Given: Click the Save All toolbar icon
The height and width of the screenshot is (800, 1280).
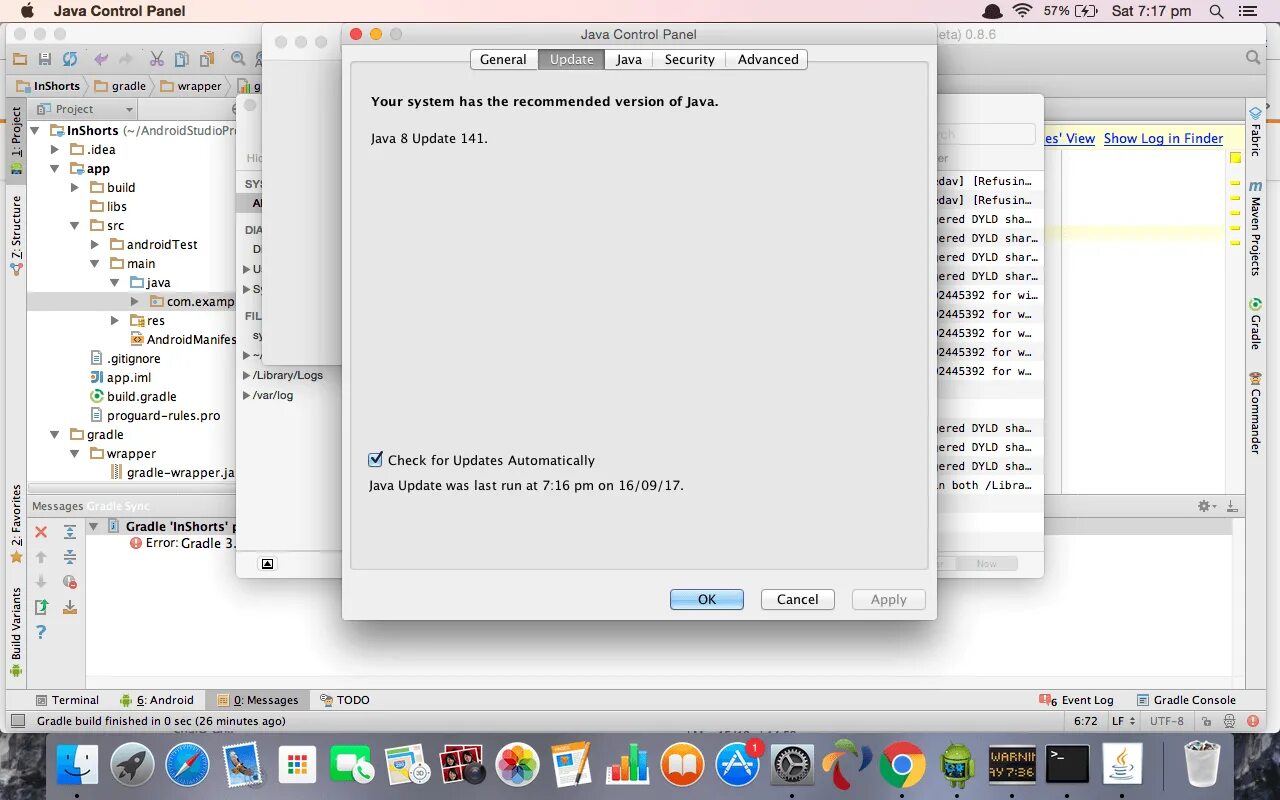Looking at the screenshot, I should [44, 59].
